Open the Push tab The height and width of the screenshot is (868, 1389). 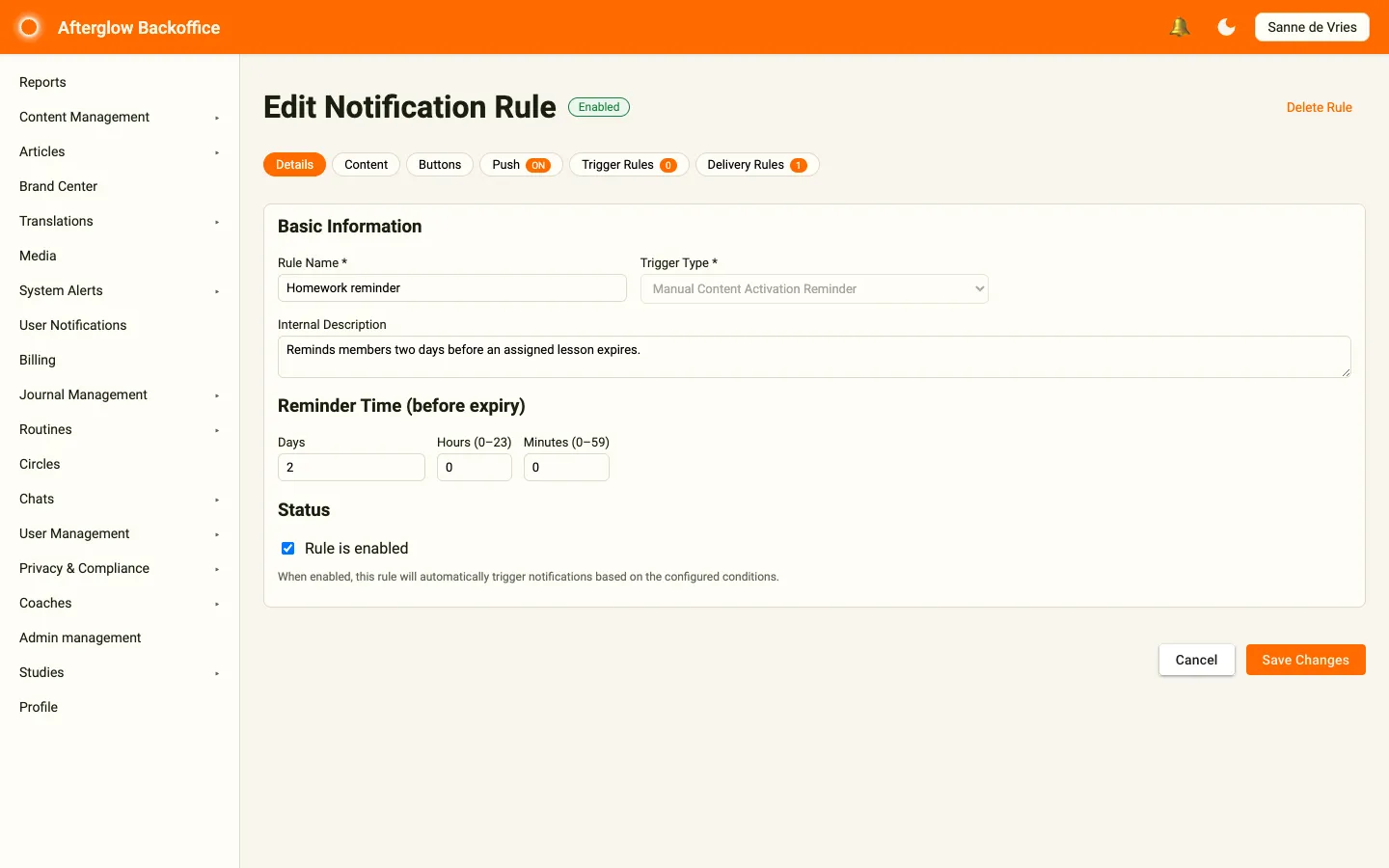coord(521,165)
